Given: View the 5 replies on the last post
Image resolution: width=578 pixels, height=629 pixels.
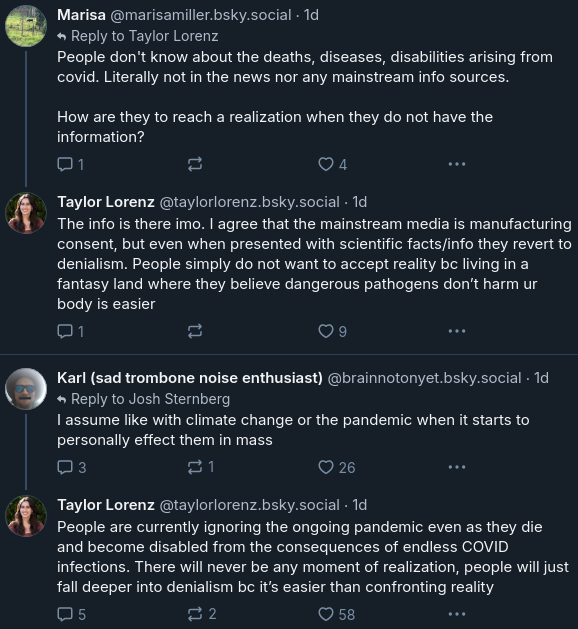Looking at the screenshot, I should (72, 614).
